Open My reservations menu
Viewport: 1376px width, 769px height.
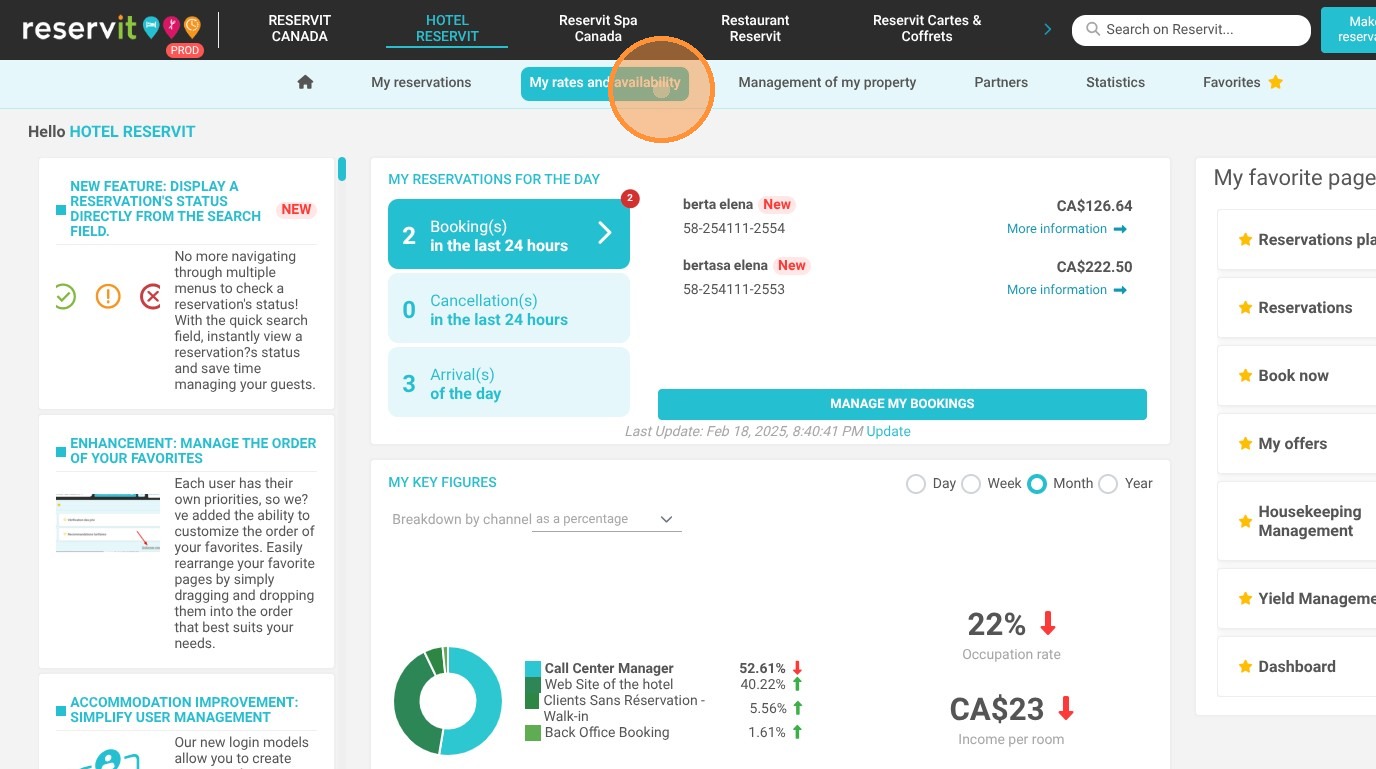coord(421,83)
